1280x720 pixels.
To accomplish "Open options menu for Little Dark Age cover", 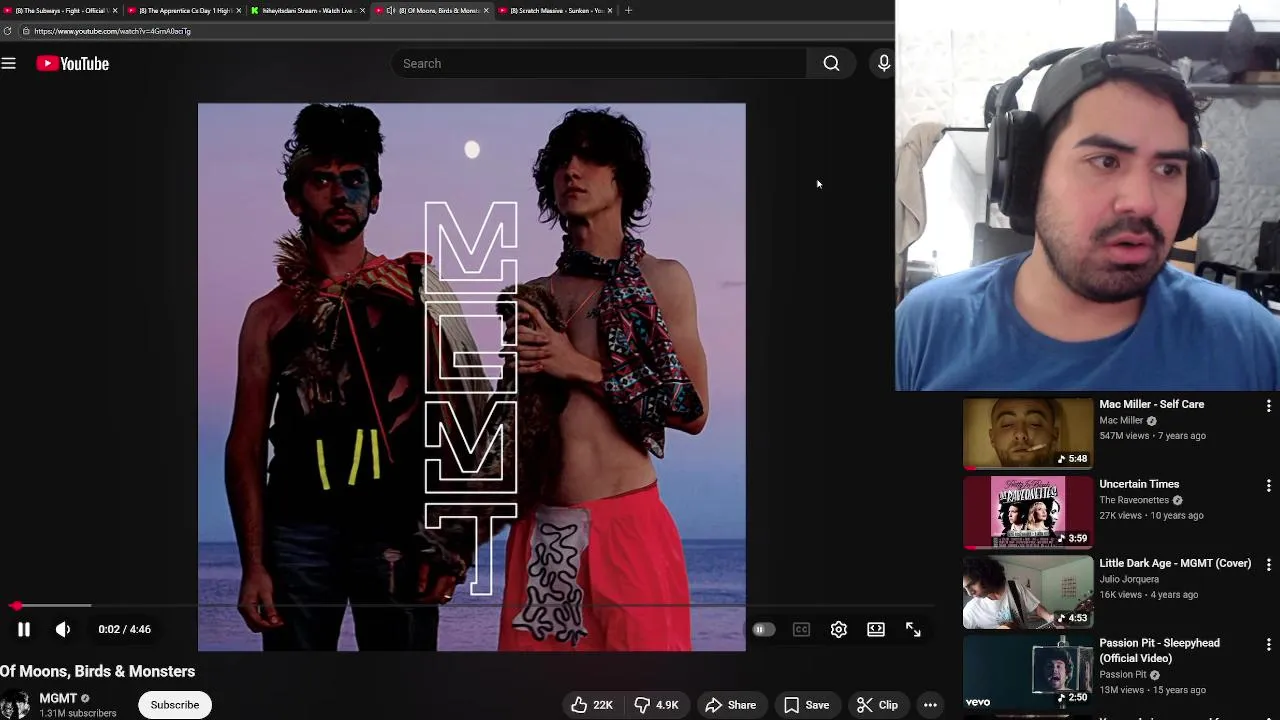I will [1268, 565].
